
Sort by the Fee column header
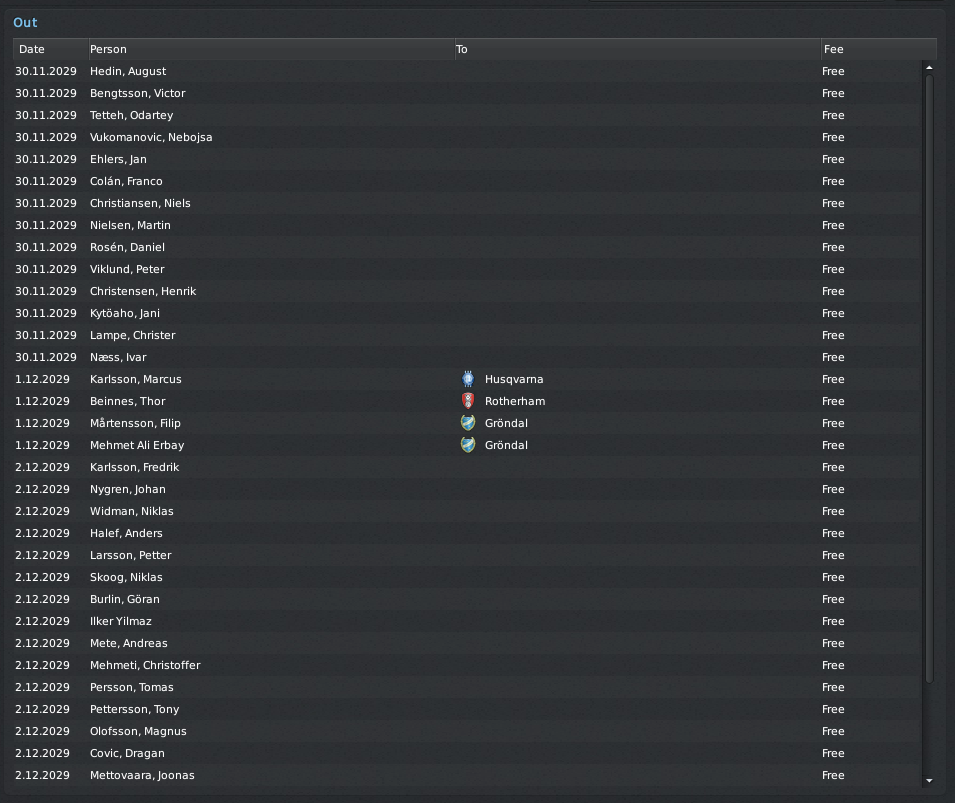(879, 49)
